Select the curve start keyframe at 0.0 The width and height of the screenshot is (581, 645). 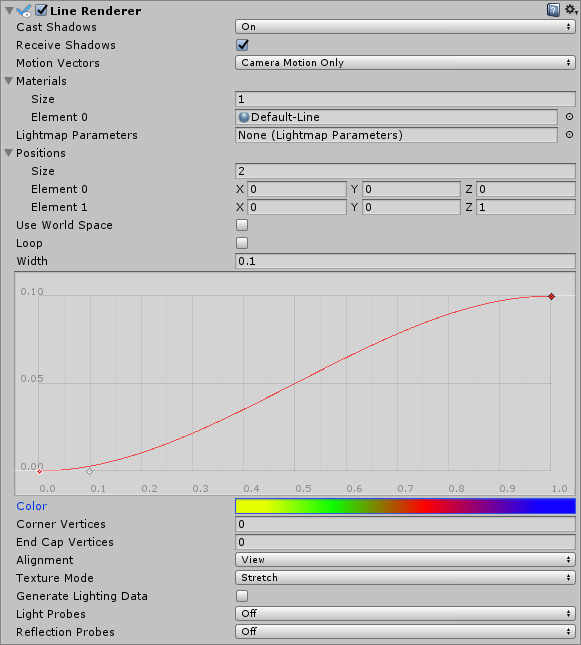(40, 471)
